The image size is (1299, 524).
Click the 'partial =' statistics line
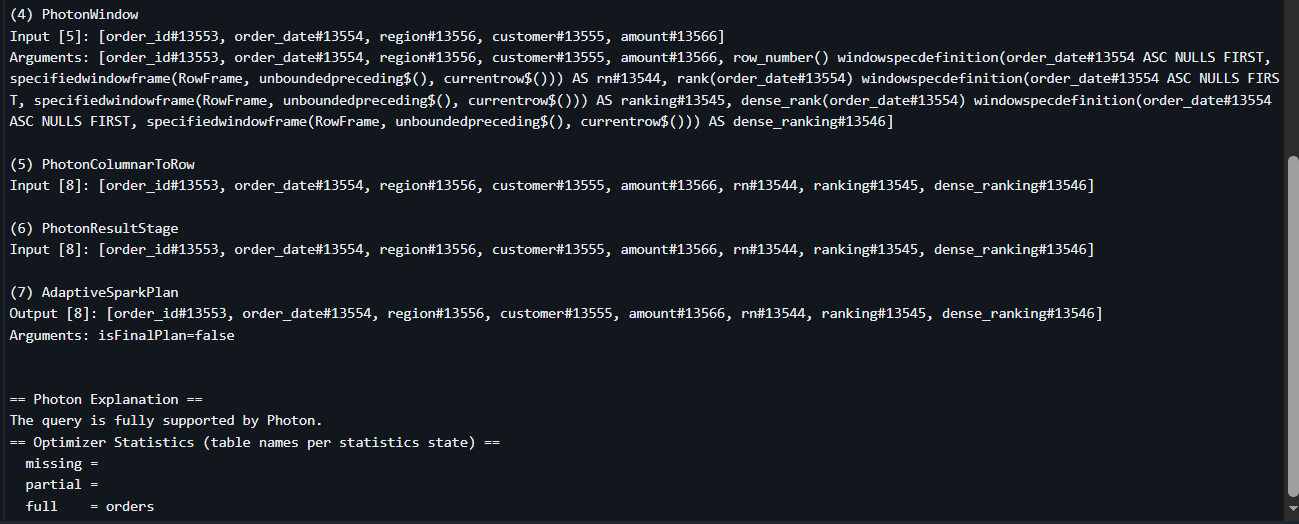pos(62,485)
